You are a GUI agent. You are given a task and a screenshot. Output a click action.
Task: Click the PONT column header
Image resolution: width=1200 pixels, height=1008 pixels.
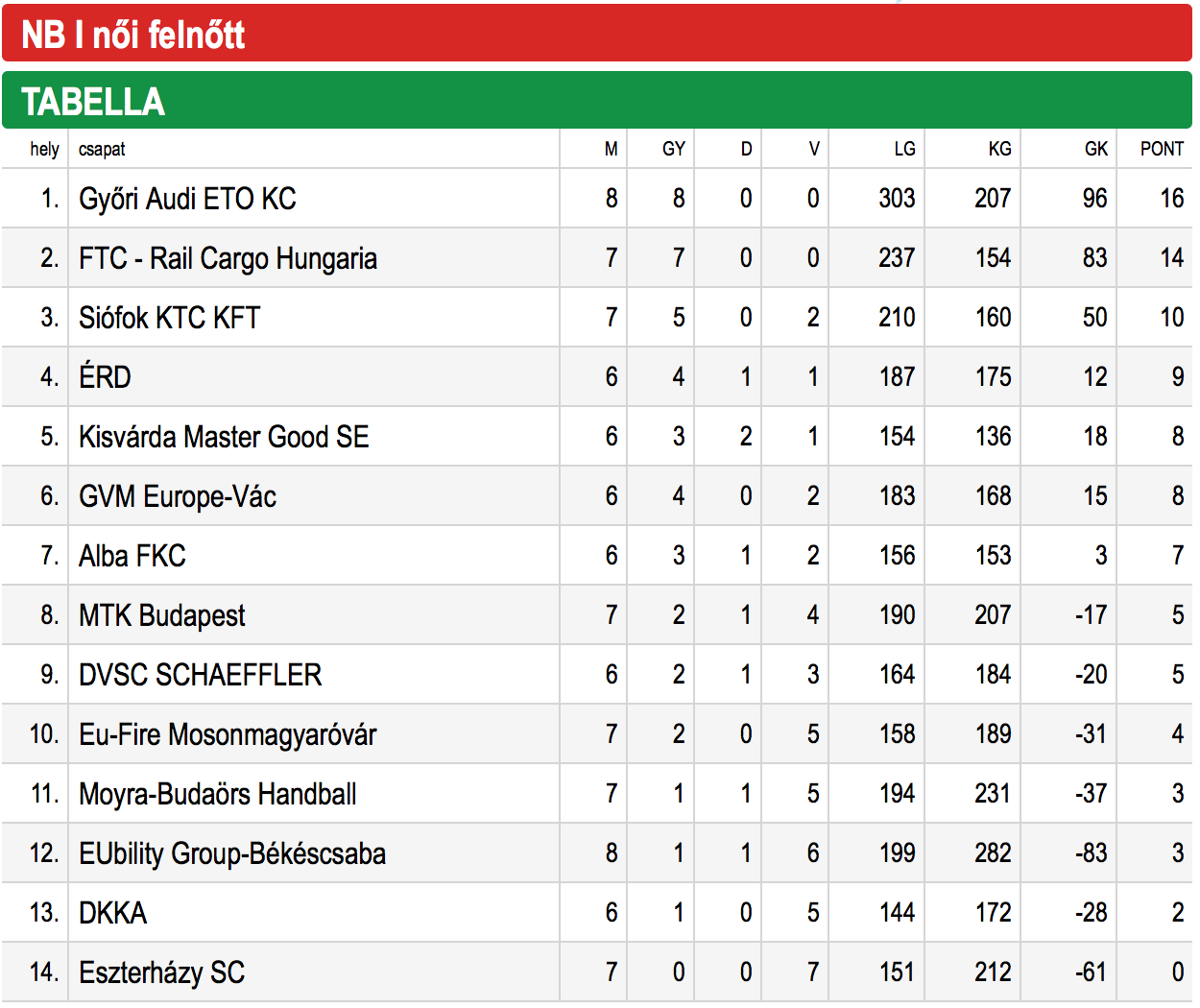coord(1162,149)
